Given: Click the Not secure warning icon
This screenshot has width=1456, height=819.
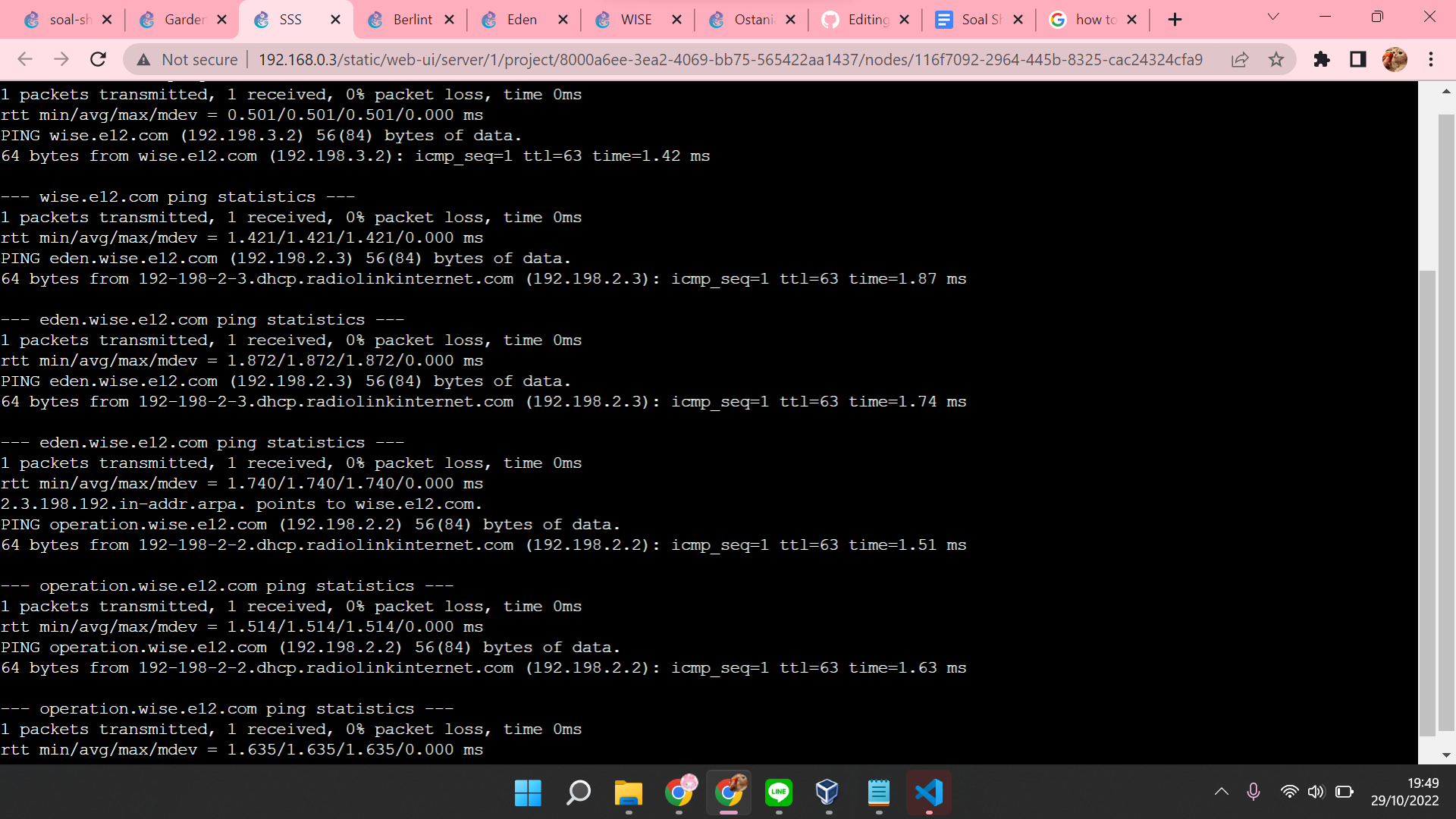Looking at the screenshot, I should [x=144, y=59].
